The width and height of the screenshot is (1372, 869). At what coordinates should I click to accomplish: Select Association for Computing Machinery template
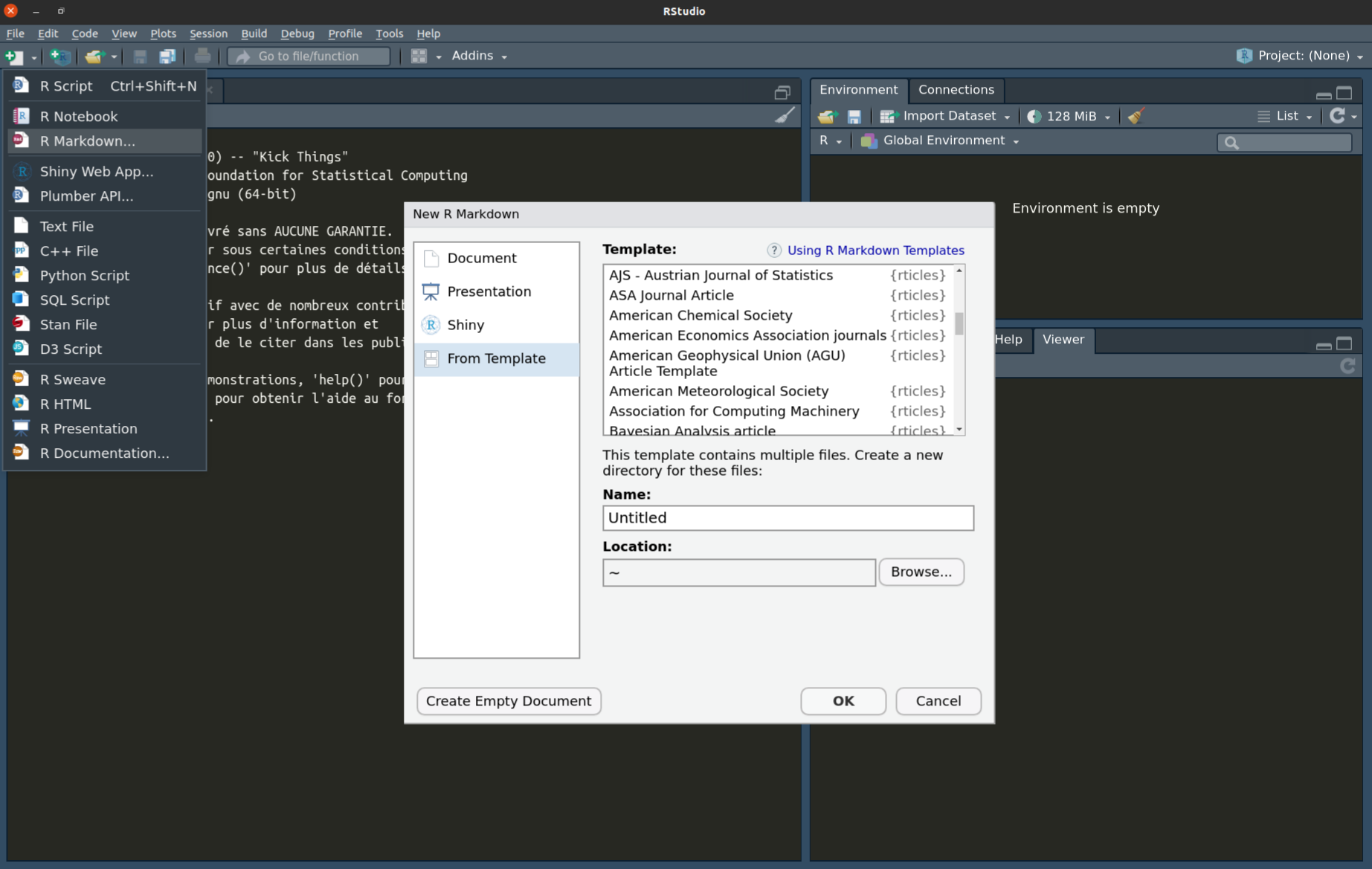pyautogui.click(x=777, y=411)
